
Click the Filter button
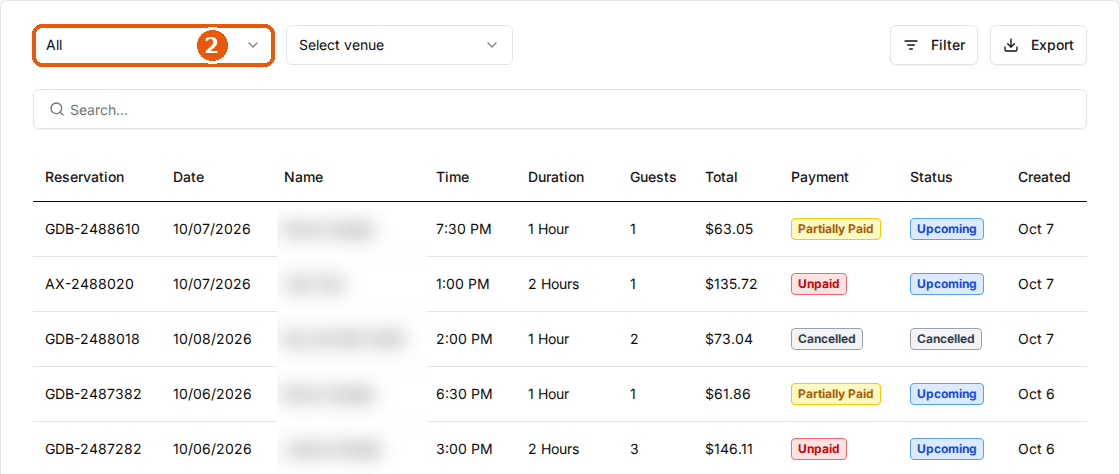[x=935, y=45]
